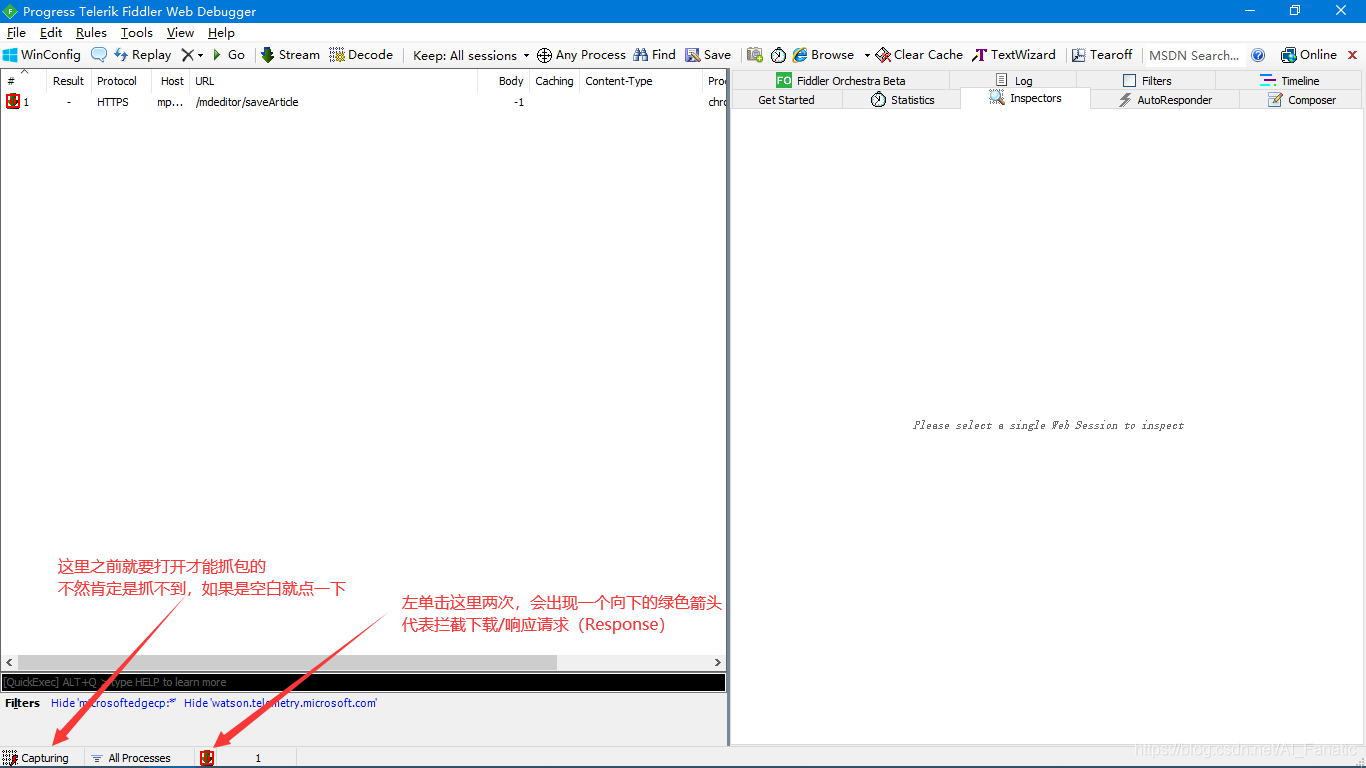This screenshot has height=768, width=1366.
Task: Switch to Fiddler Orchestra Beta tab
Action: click(841, 80)
